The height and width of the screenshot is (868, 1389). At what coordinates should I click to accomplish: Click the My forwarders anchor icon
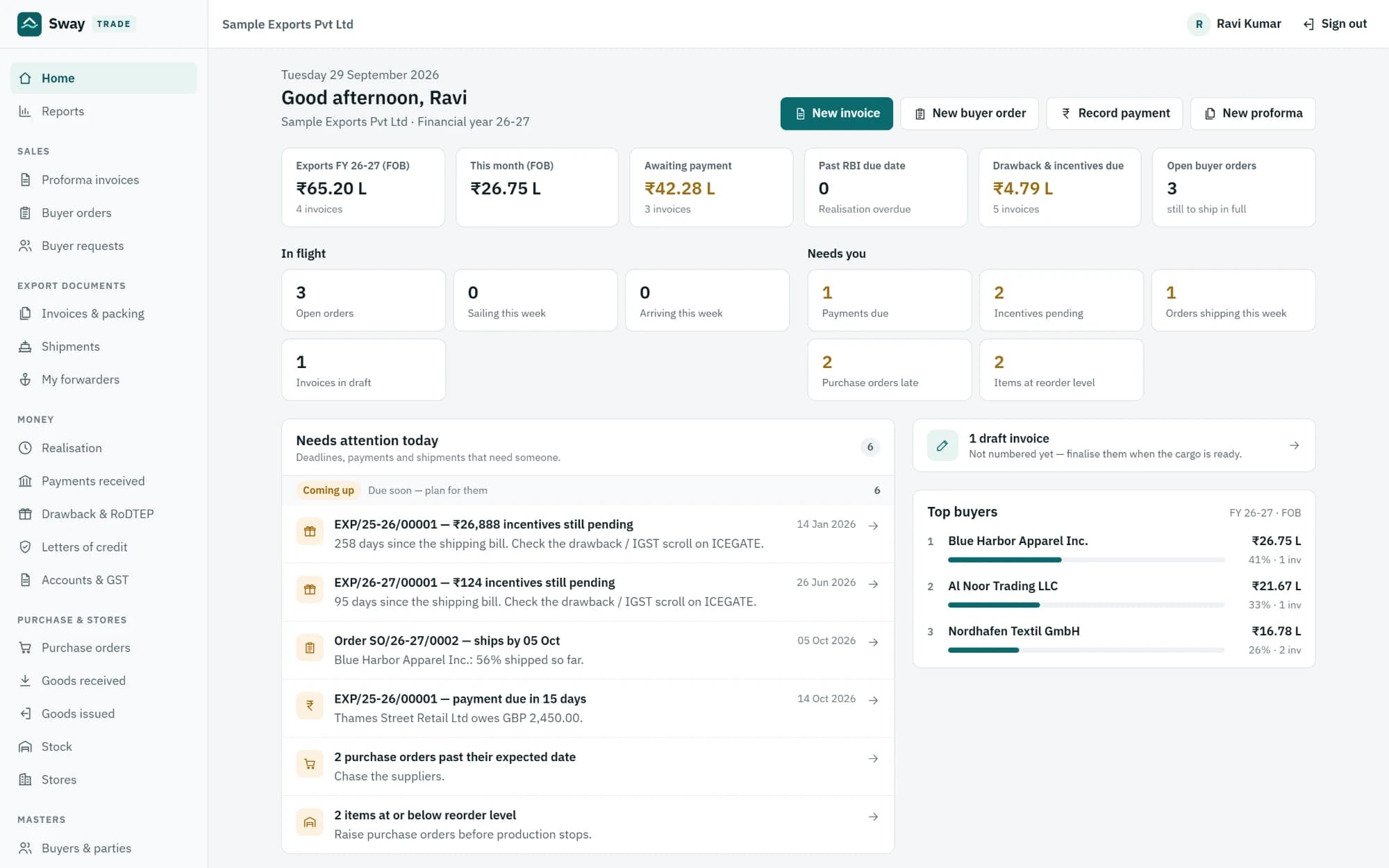pyautogui.click(x=25, y=379)
